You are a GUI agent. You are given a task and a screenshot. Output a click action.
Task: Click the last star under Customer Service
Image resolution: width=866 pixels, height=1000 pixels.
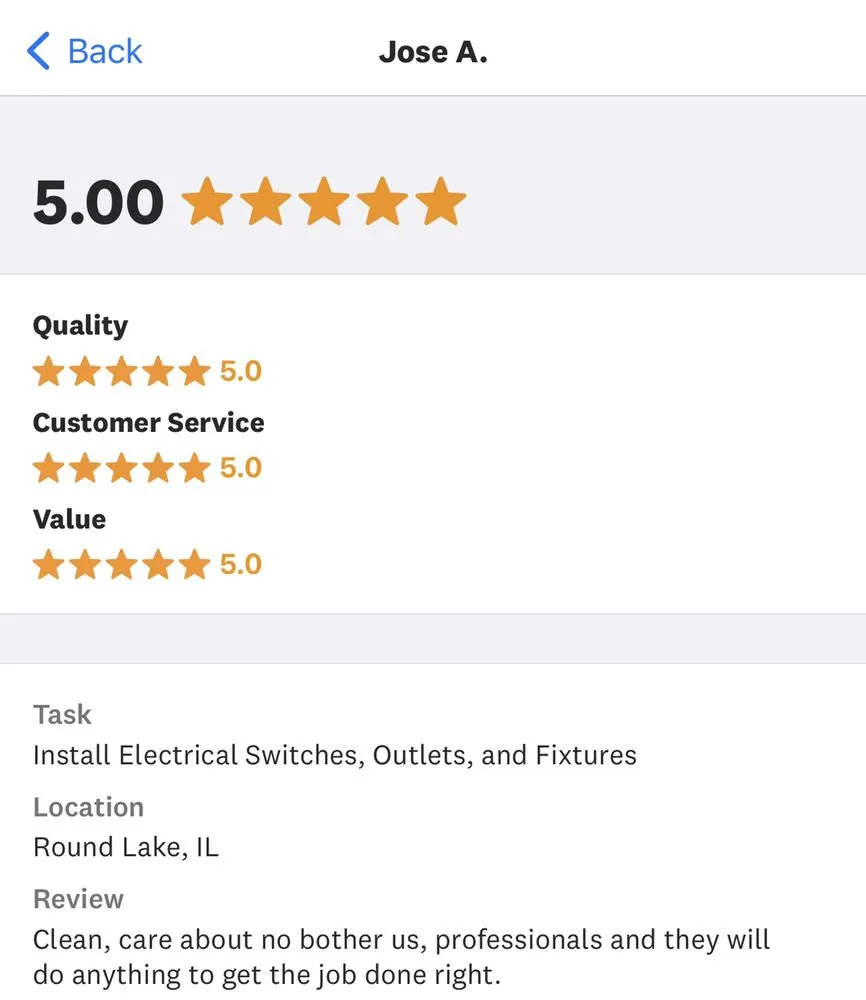click(195, 467)
